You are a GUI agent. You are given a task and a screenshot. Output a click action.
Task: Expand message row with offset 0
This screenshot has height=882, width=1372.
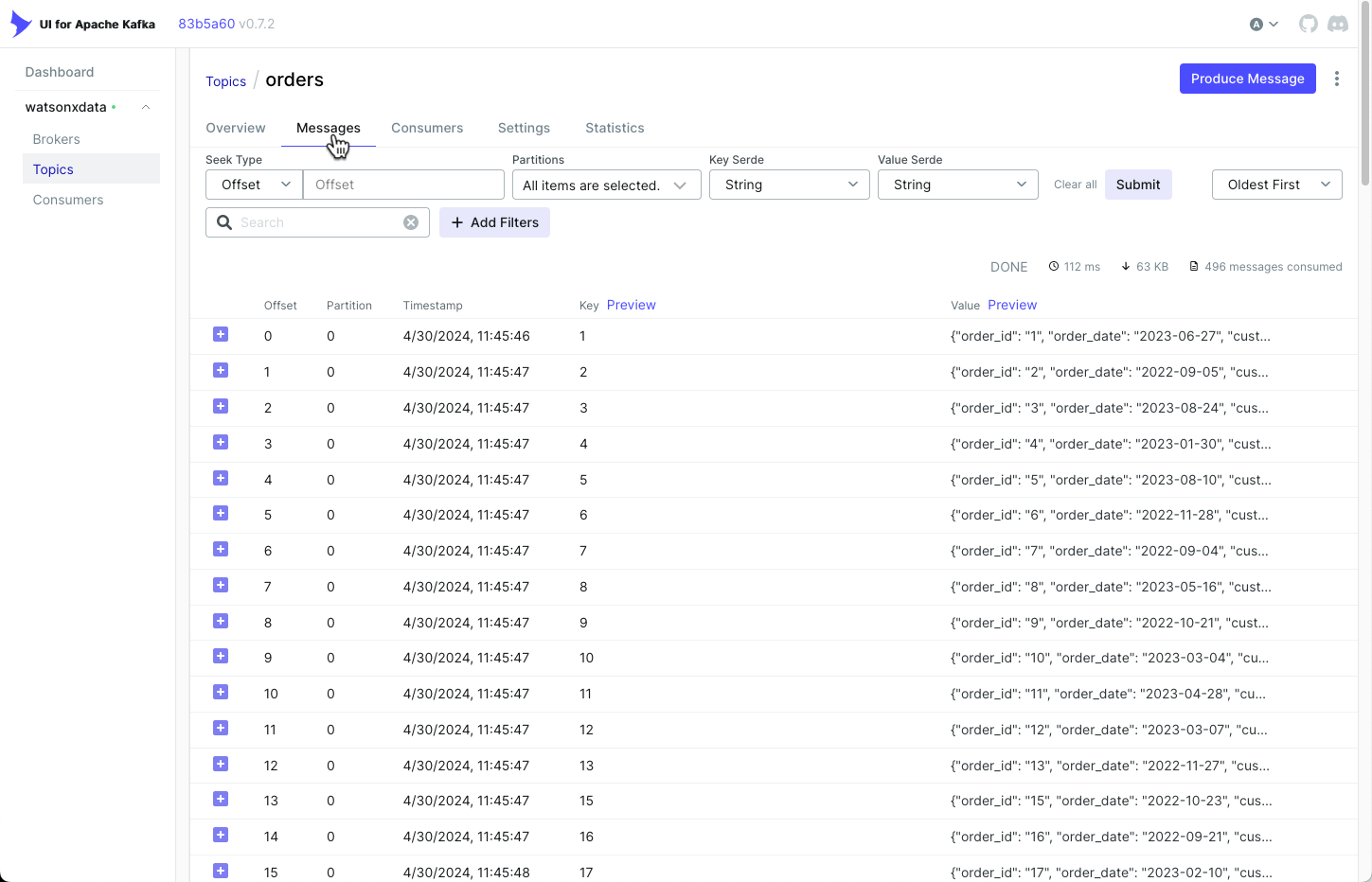pos(221,334)
